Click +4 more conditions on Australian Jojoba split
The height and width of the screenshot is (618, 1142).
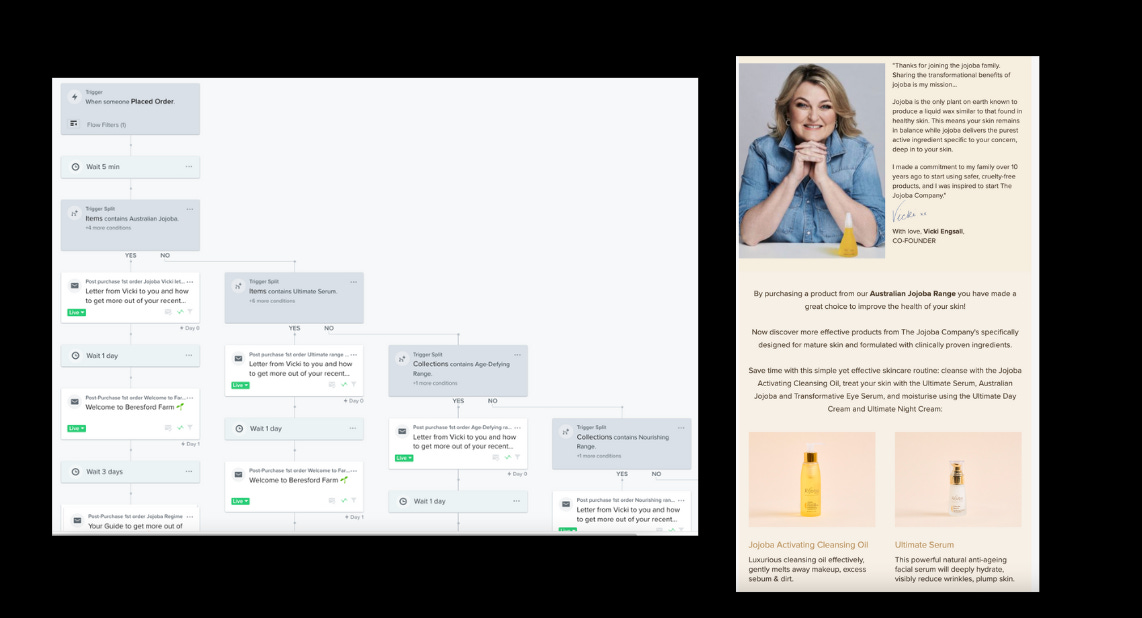pyautogui.click(x=108, y=228)
